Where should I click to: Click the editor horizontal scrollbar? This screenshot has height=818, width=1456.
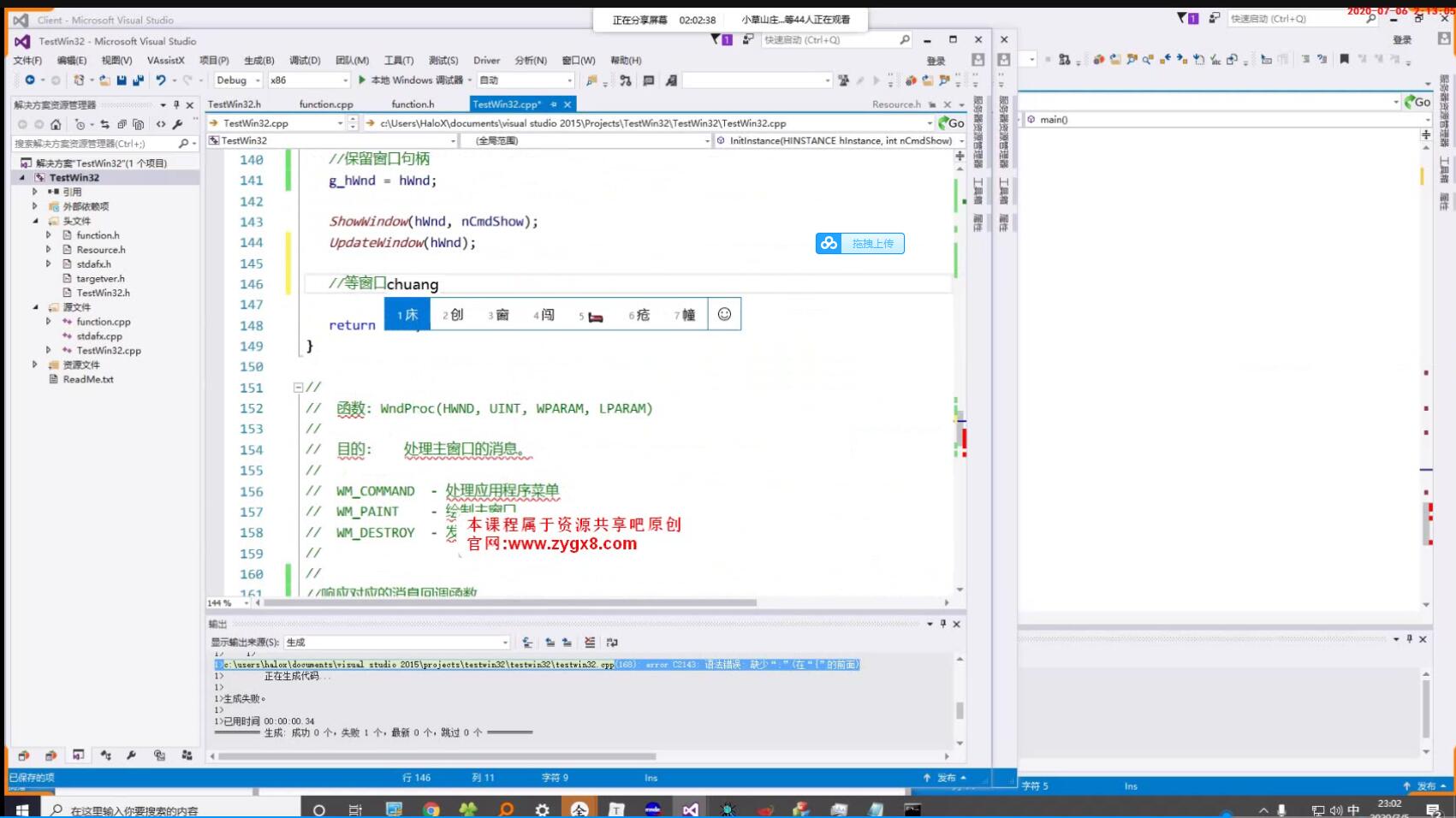[x=511, y=602]
